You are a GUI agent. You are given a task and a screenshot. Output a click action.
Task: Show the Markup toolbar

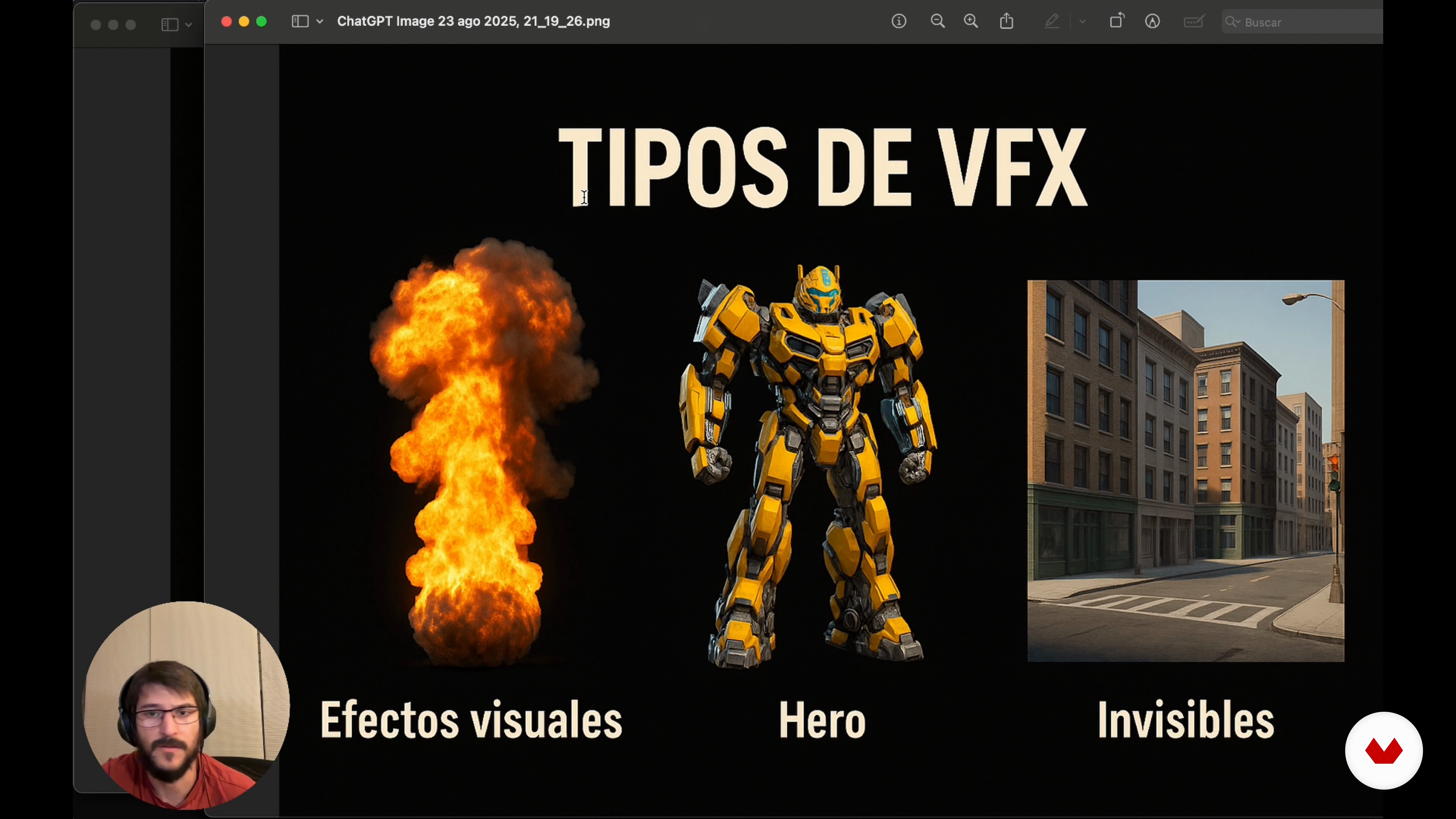click(x=1153, y=22)
